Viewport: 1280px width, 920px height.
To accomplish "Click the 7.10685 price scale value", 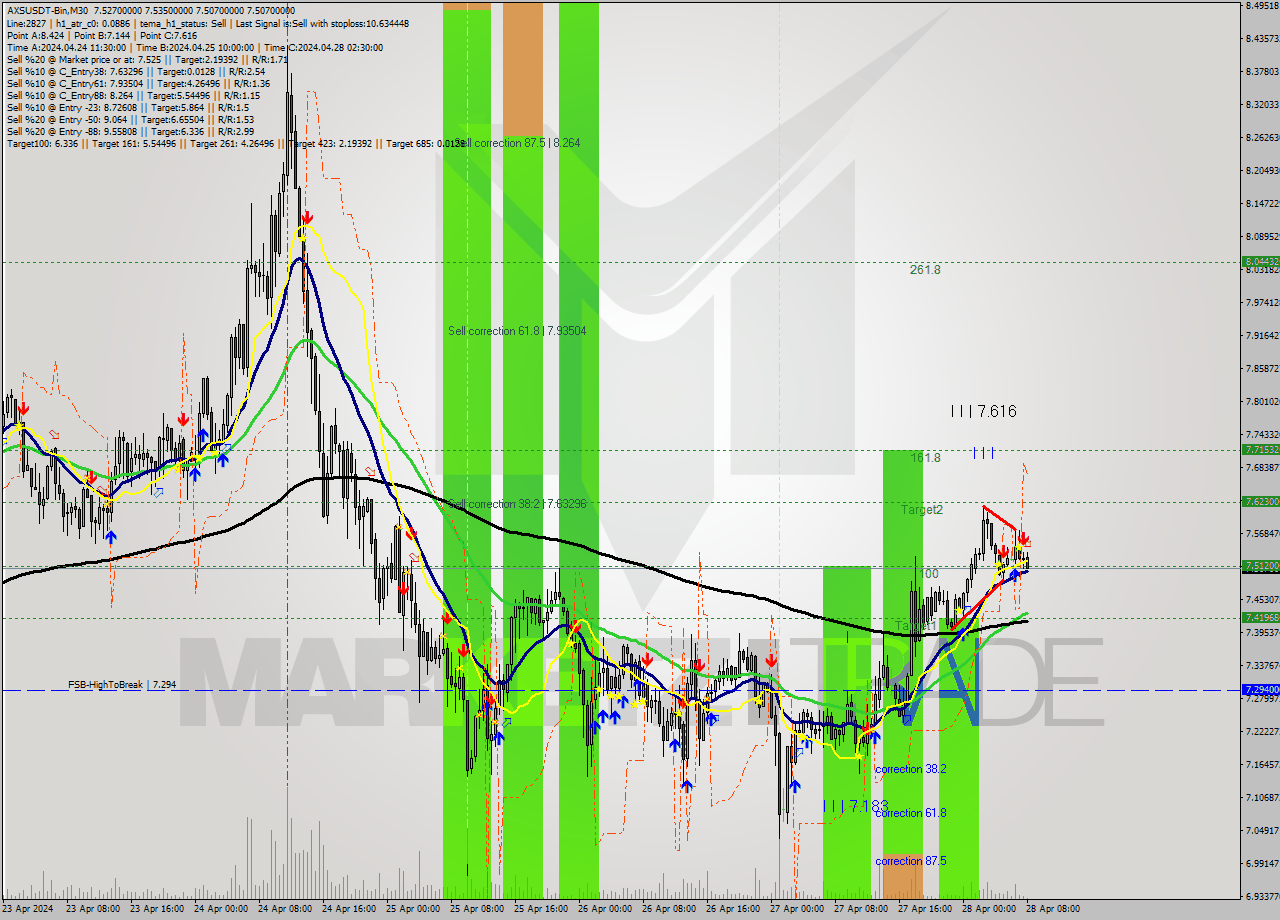I will coord(1262,797).
